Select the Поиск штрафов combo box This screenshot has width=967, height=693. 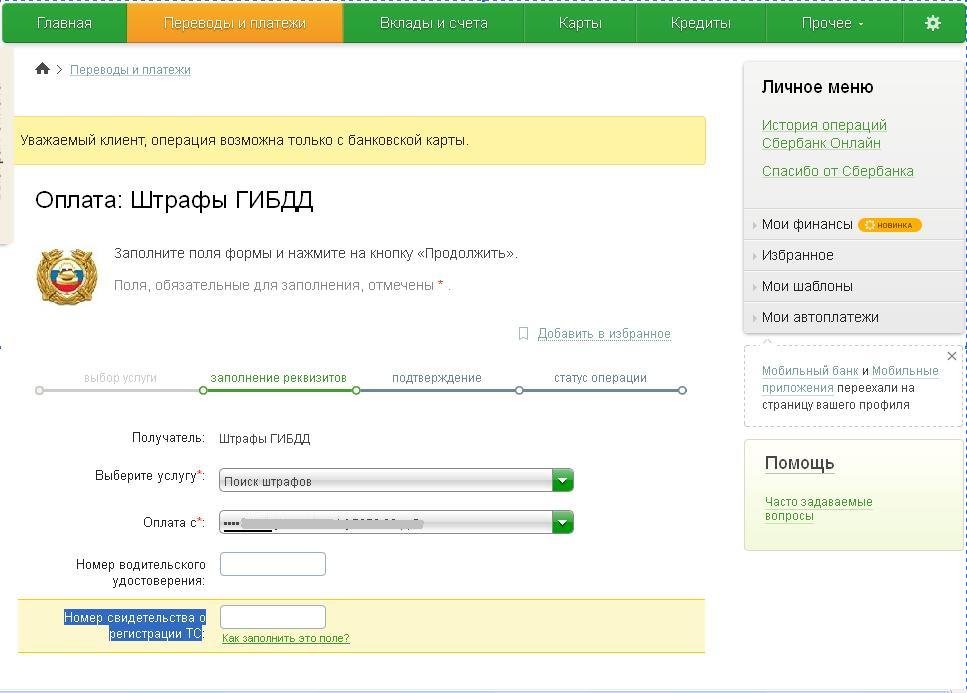(x=396, y=480)
